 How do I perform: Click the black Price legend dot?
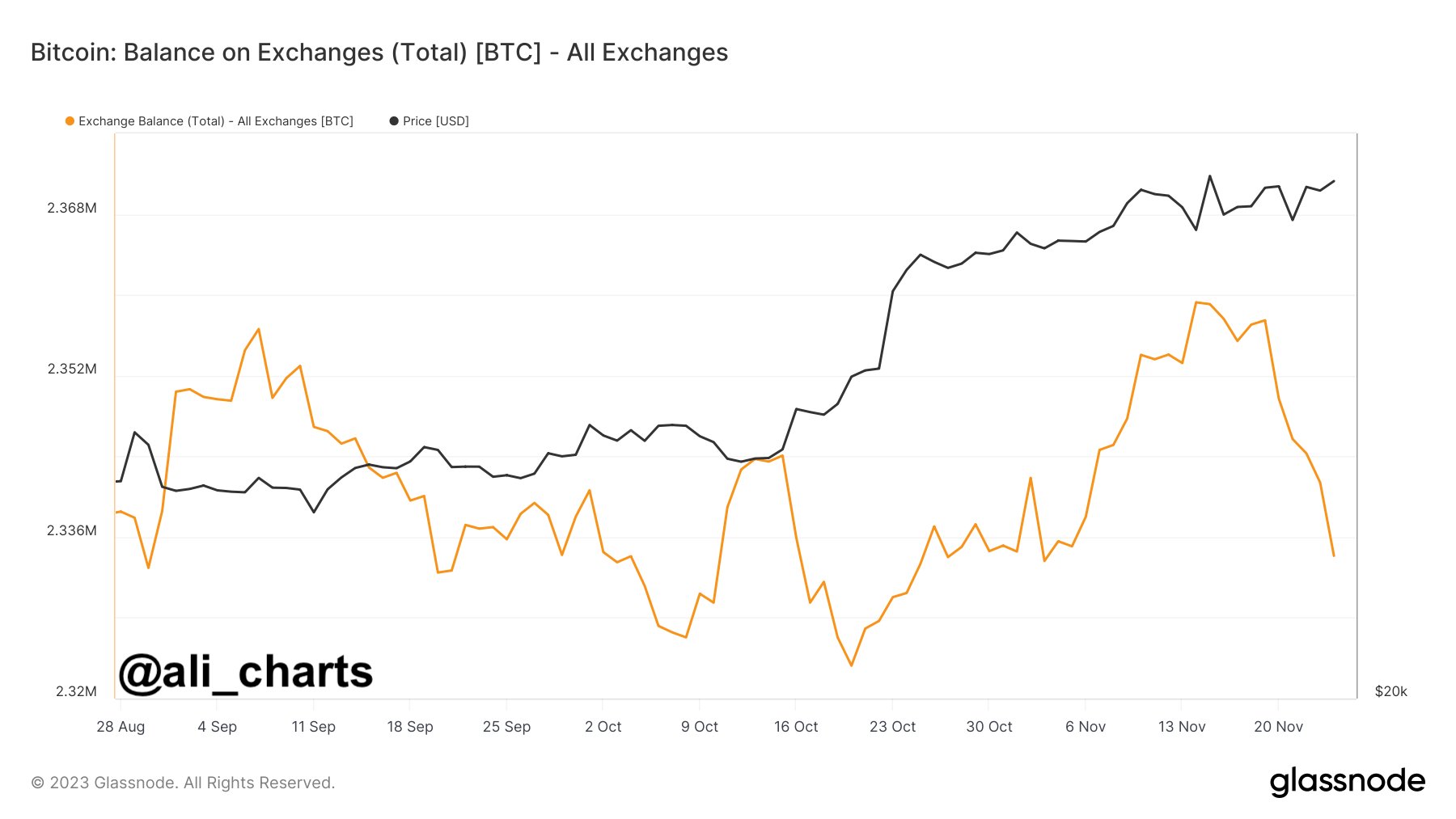click(x=394, y=121)
